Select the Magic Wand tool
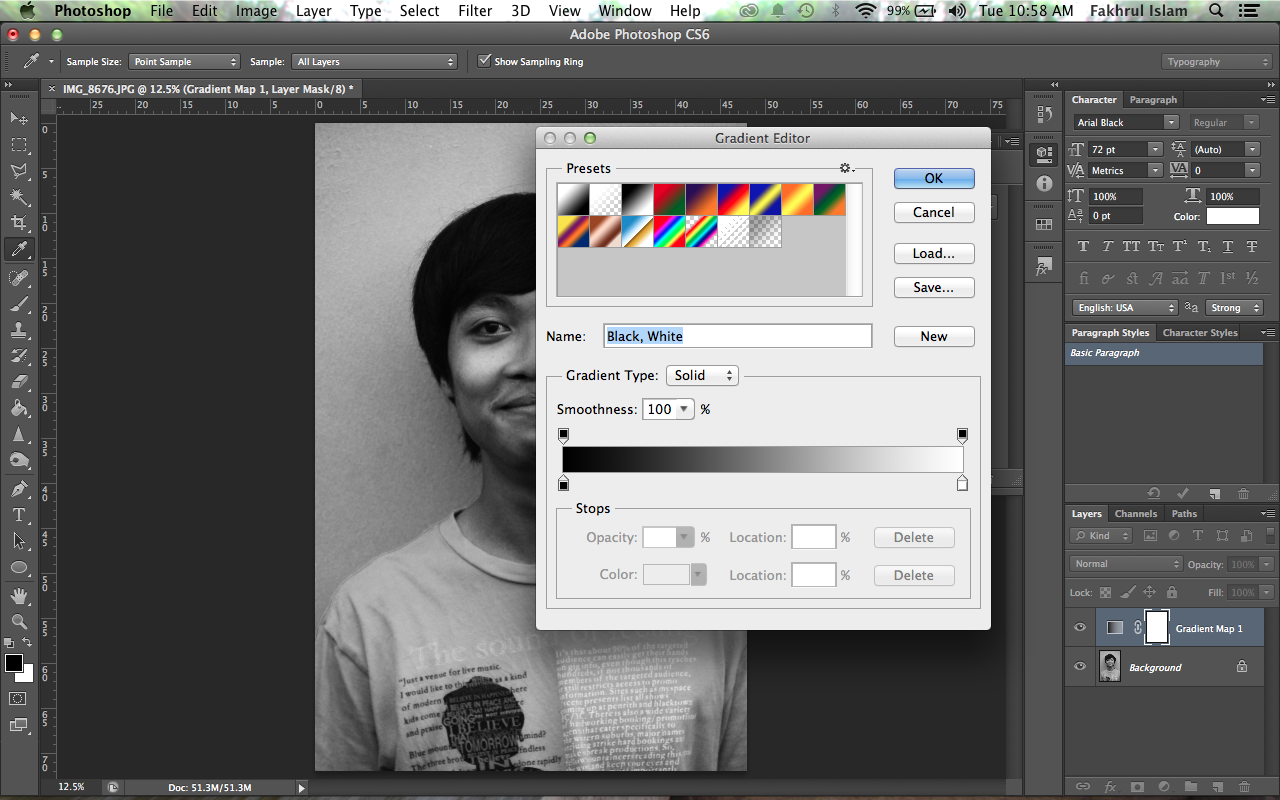Screen dimensions: 1280x800 pyautogui.click(x=19, y=197)
